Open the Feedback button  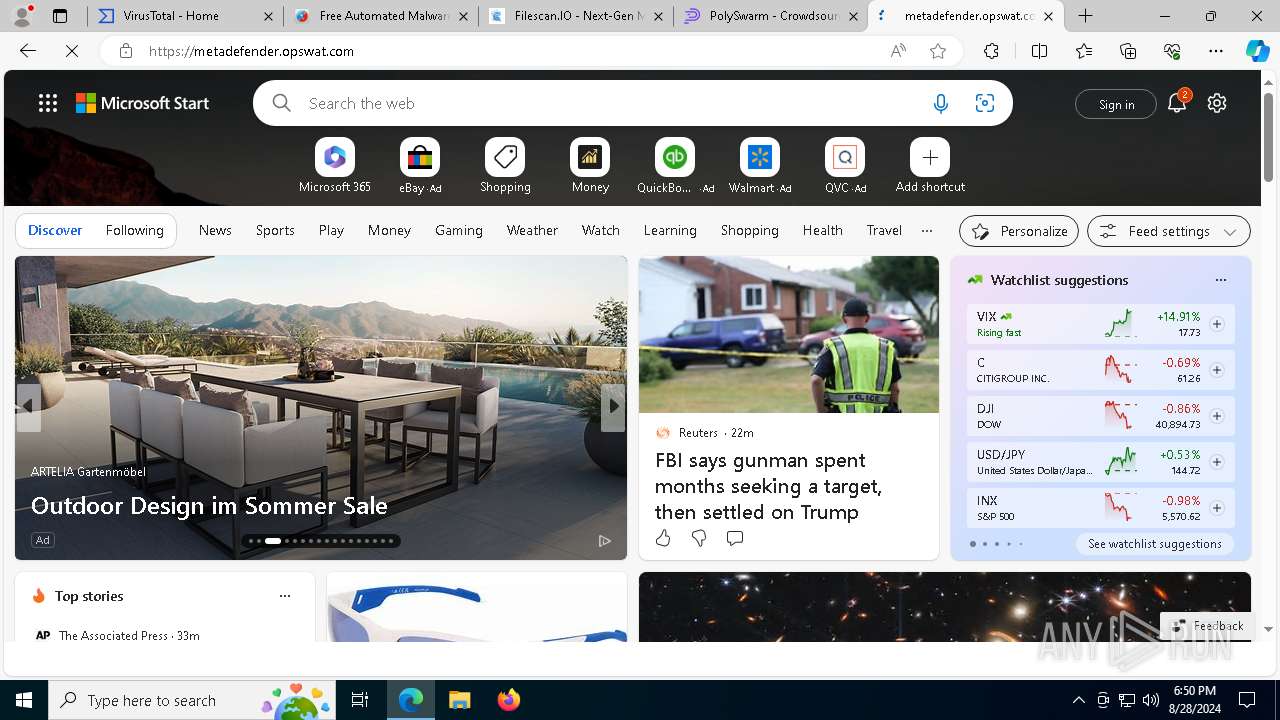[x=1206, y=626]
